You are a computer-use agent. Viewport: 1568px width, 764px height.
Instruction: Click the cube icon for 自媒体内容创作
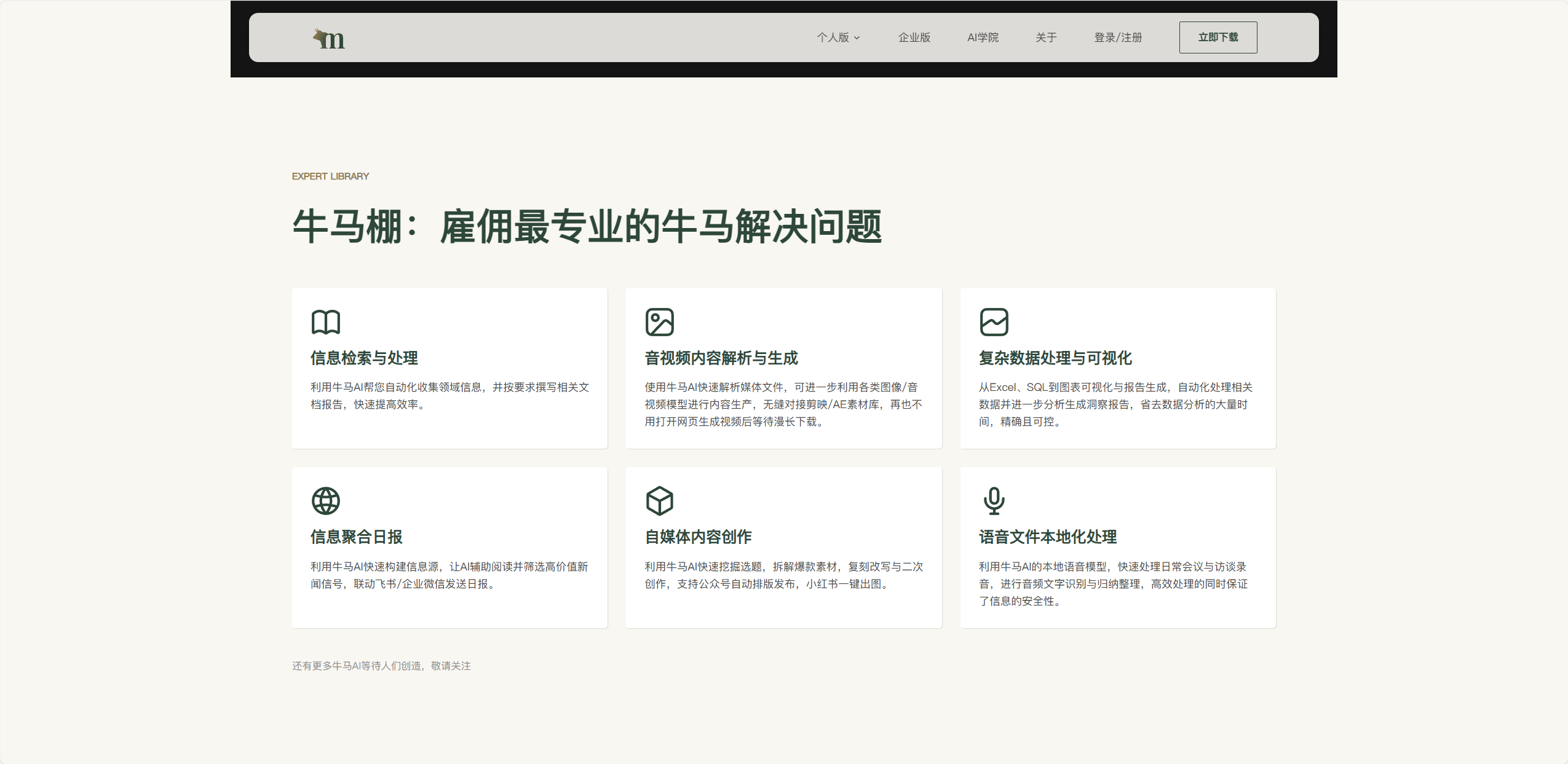659,501
